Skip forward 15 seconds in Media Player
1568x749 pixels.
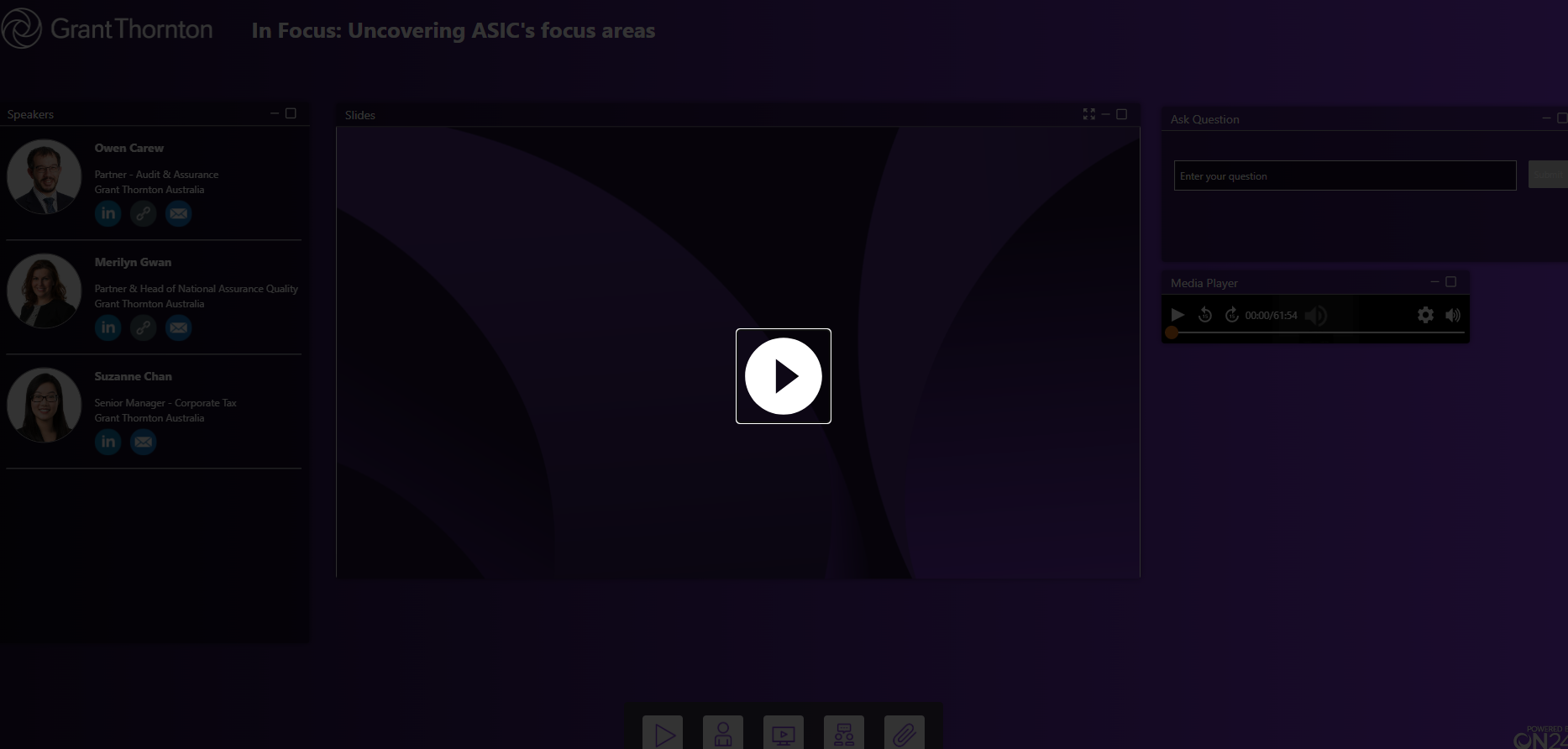click(x=1232, y=315)
